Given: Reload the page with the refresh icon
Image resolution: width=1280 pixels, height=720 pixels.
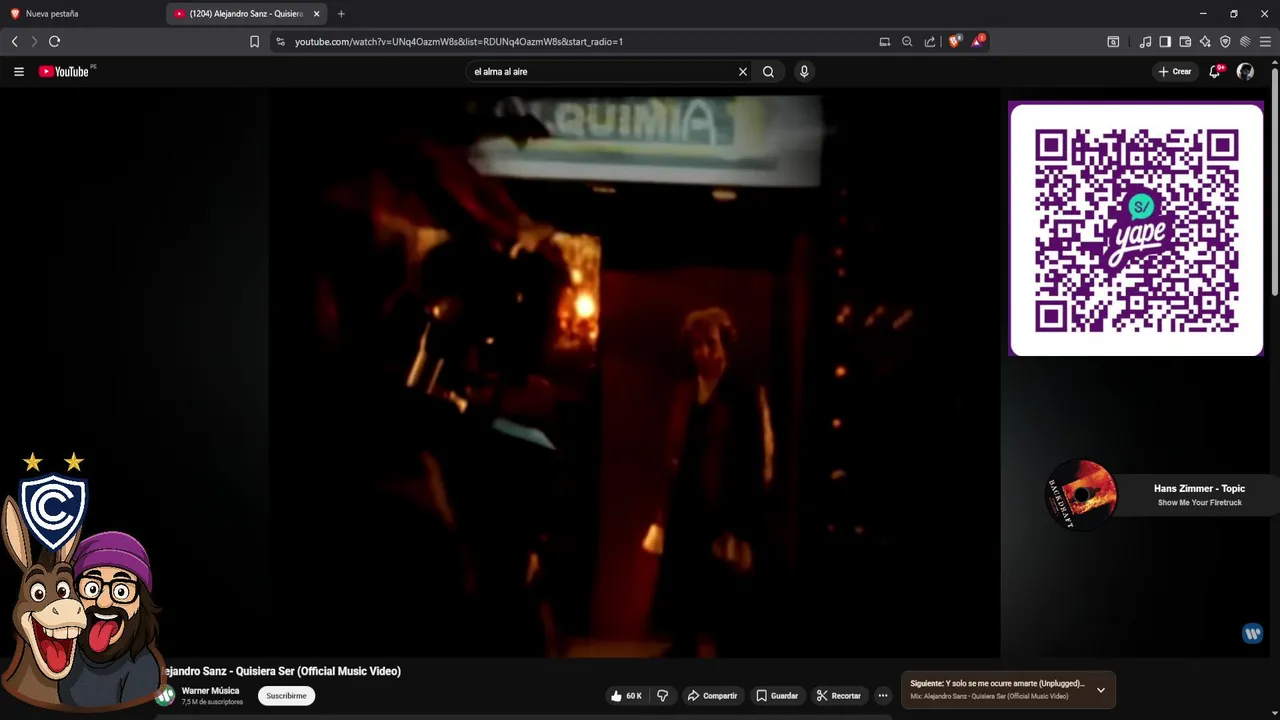Looking at the screenshot, I should tap(54, 42).
